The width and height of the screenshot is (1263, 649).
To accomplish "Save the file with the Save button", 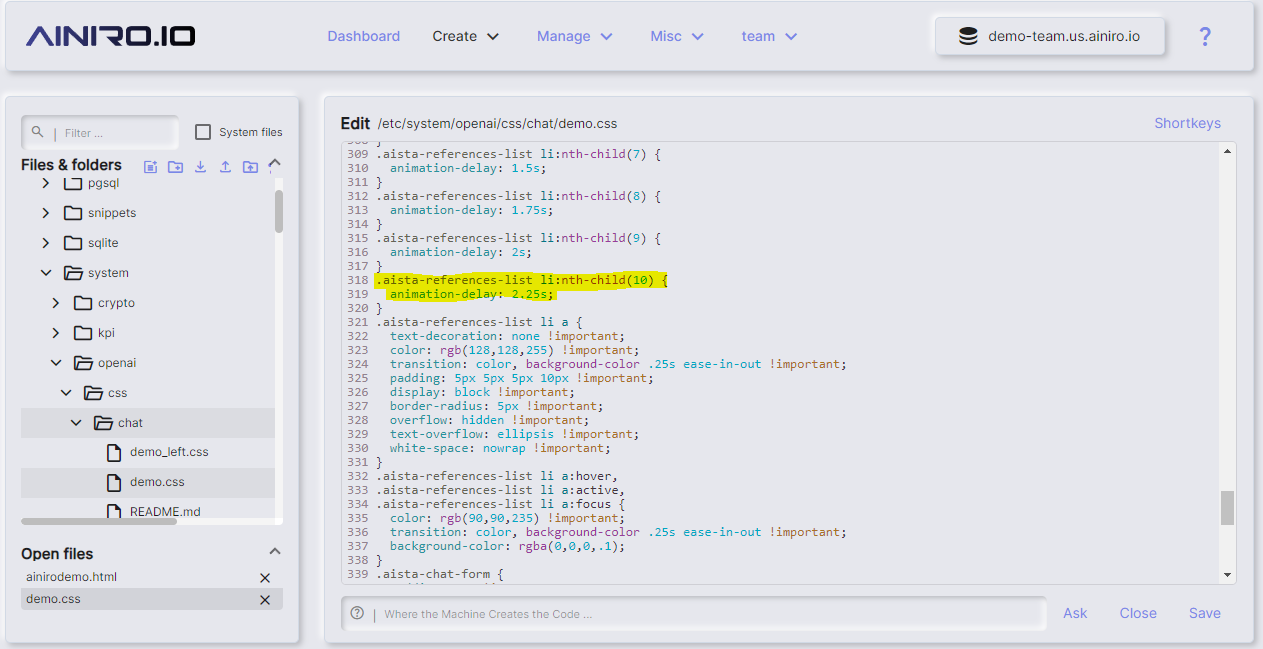I will 1205,613.
